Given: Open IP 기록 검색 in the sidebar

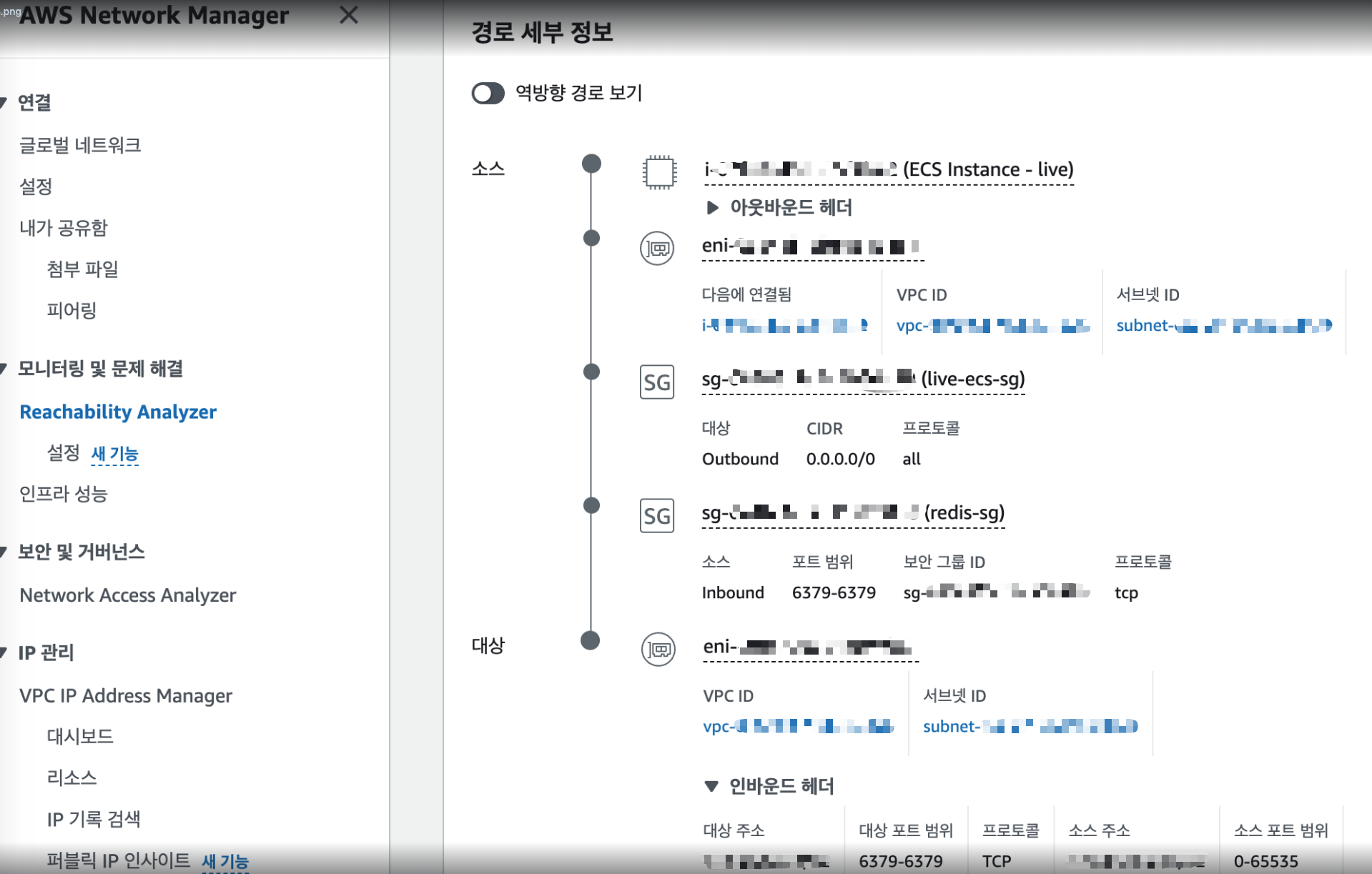Looking at the screenshot, I should [94, 819].
